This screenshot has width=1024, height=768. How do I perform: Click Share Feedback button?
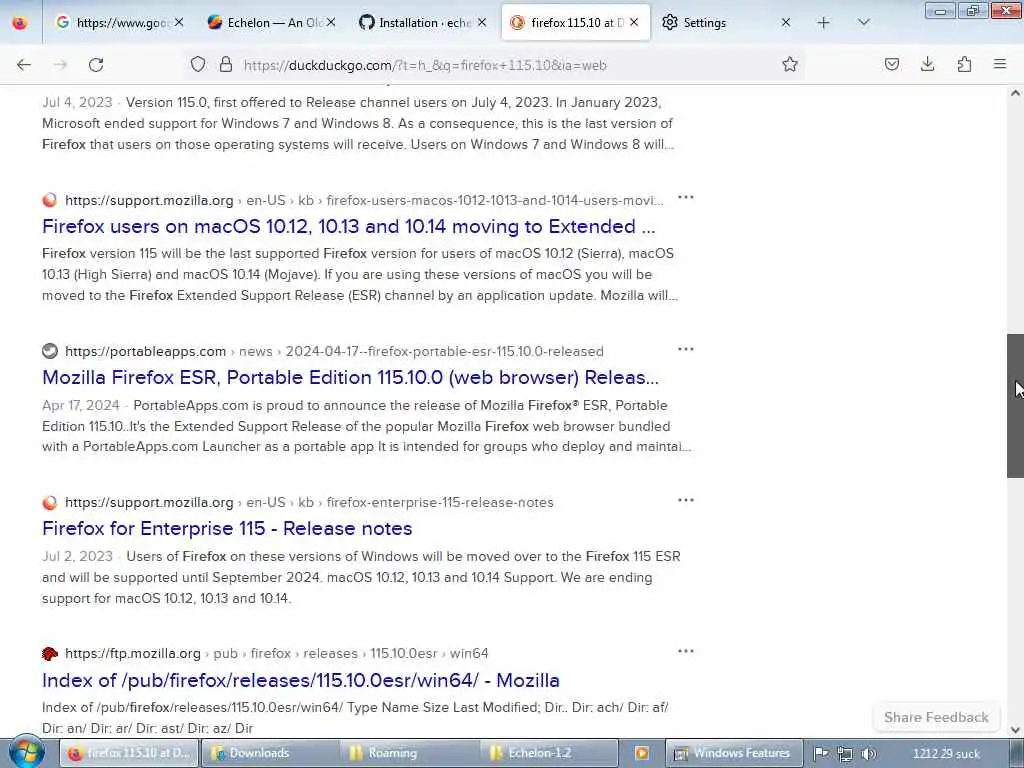[936, 717]
